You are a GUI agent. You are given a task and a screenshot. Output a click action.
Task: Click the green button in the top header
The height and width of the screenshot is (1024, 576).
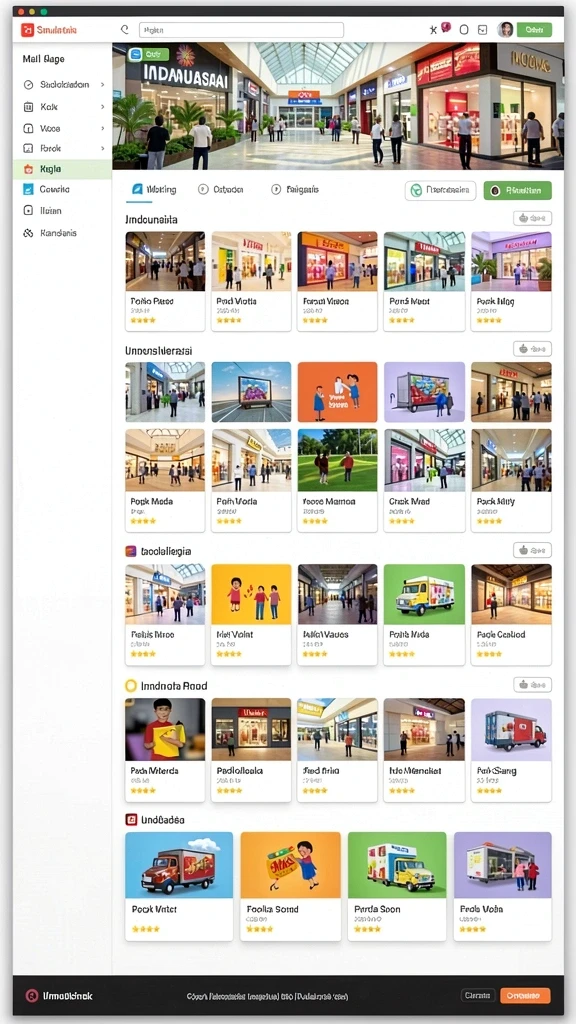tap(534, 29)
